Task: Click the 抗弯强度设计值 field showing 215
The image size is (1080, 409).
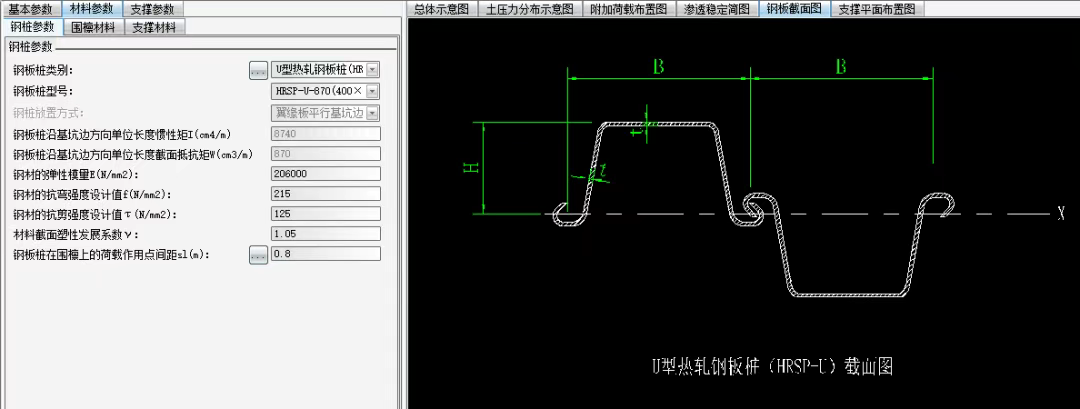Action: coord(325,194)
